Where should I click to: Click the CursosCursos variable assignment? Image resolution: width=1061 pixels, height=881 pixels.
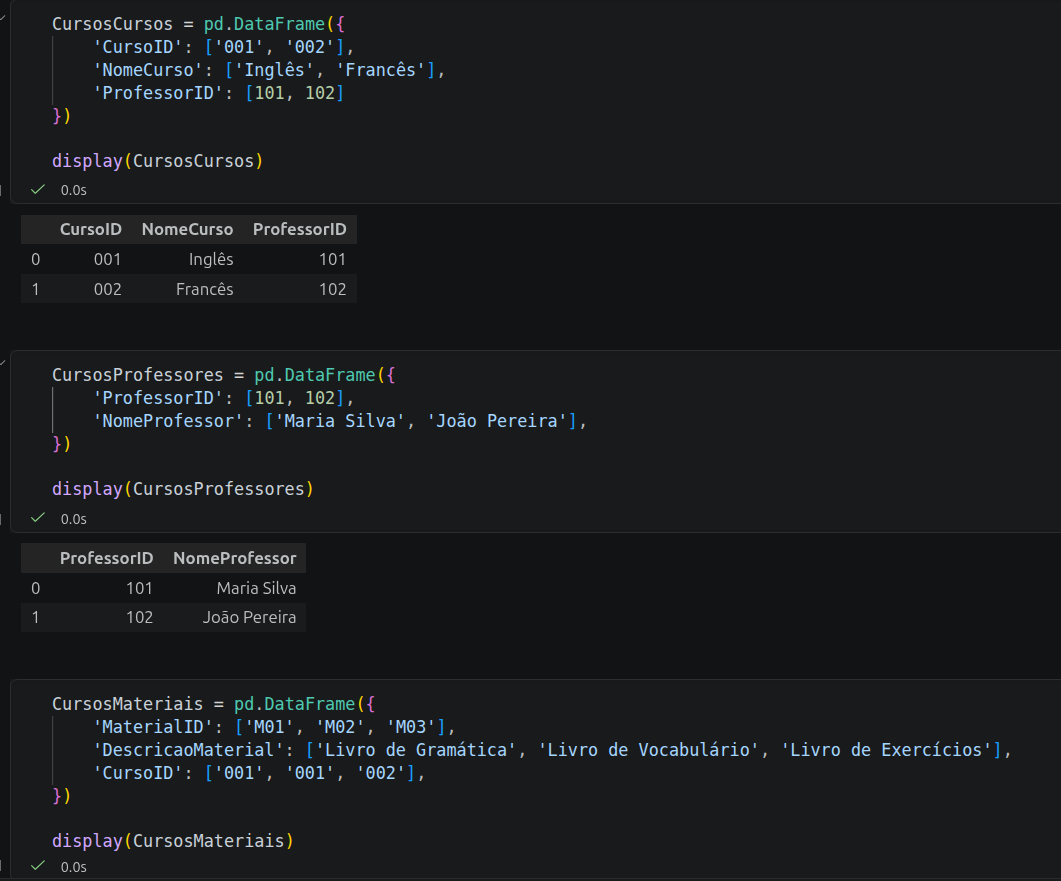(112, 24)
